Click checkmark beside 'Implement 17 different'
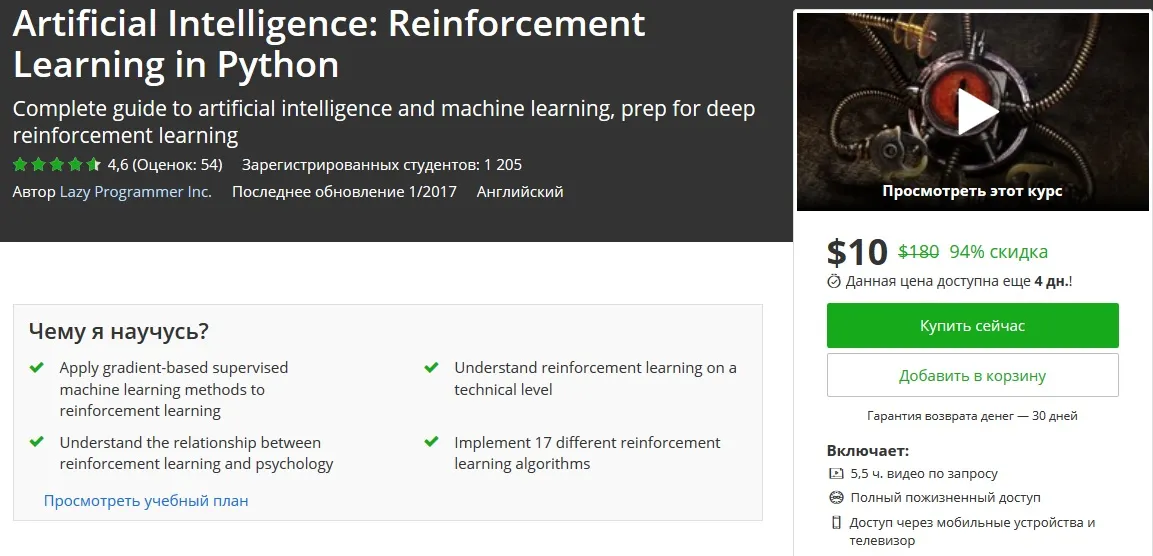The width and height of the screenshot is (1153, 556). (x=432, y=442)
